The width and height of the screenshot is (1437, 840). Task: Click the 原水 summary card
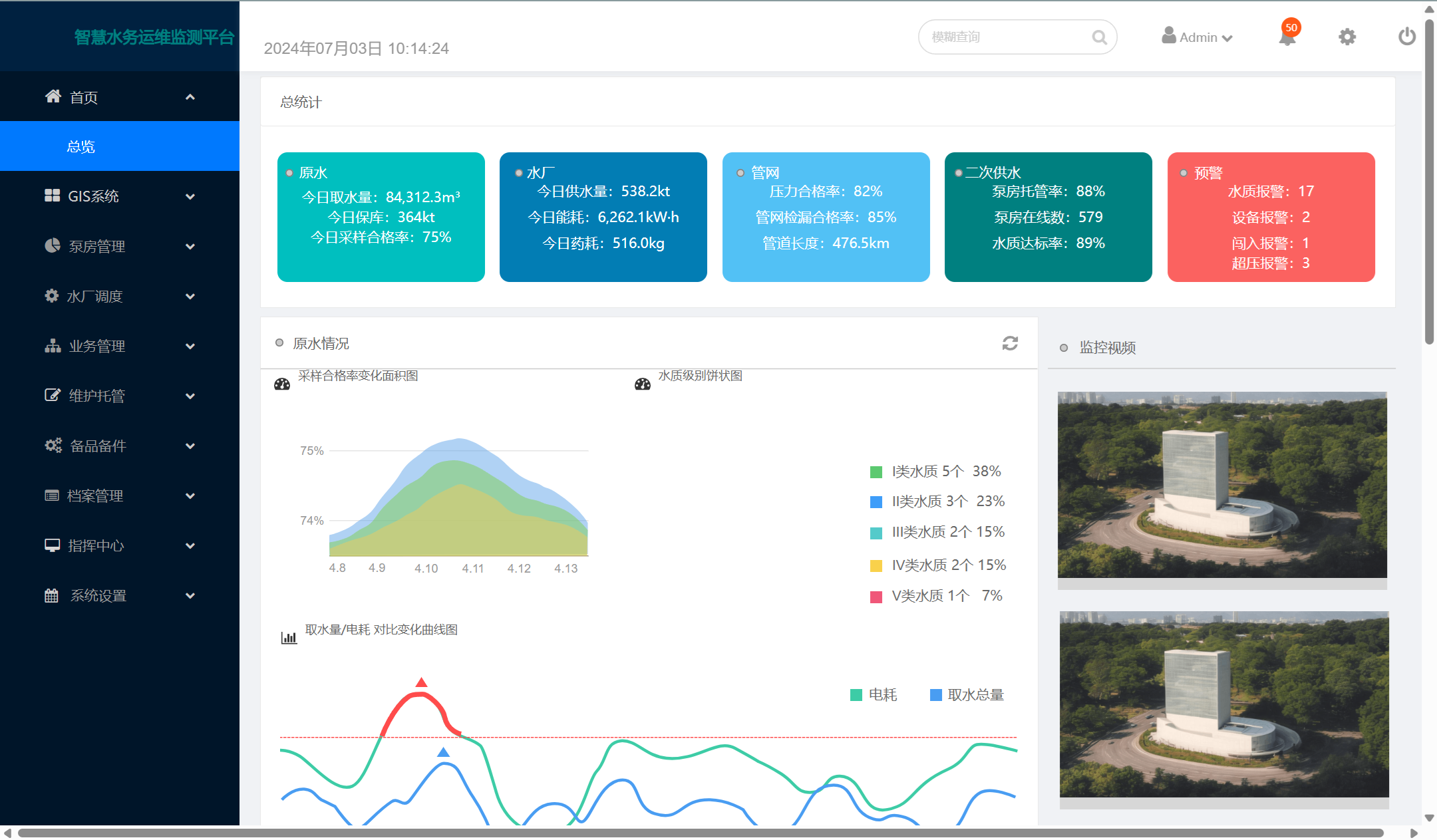click(x=381, y=217)
